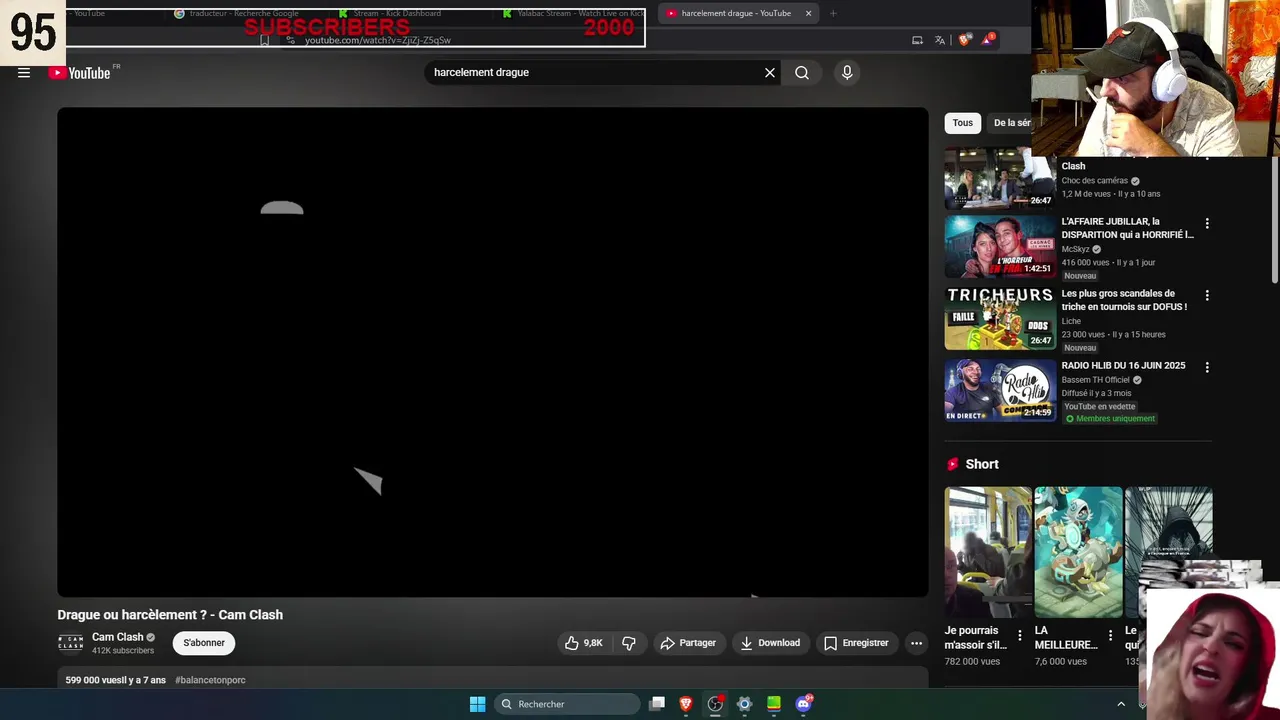Image resolution: width=1280 pixels, height=720 pixels.
Task: Open the Brave Shields lion icon
Action: click(x=964, y=40)
